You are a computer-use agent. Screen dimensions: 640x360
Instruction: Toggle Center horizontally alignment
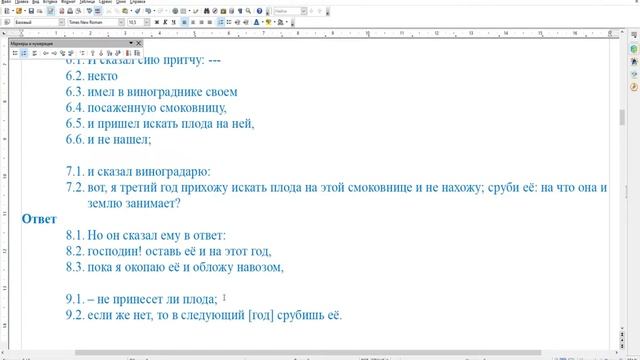tap(193, 22)
